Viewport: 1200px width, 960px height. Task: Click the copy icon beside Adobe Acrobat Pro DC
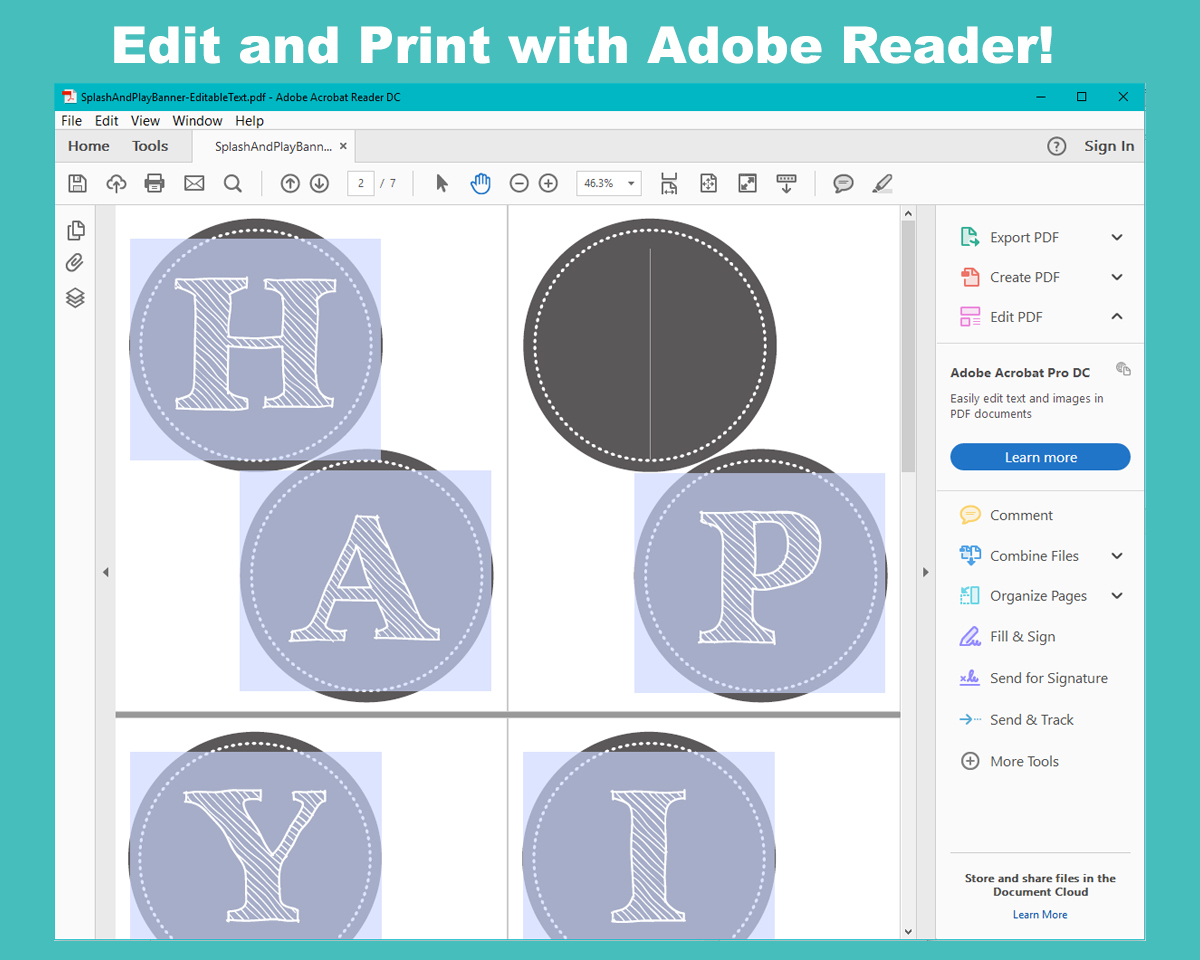pyautogui.click(x=1123, y=369)
